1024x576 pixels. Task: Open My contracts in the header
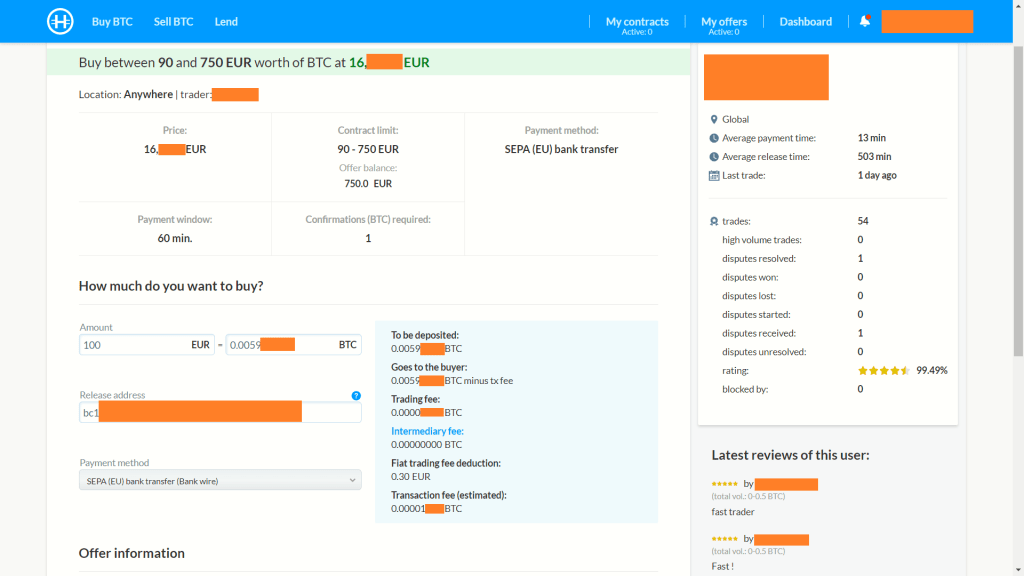637,21
